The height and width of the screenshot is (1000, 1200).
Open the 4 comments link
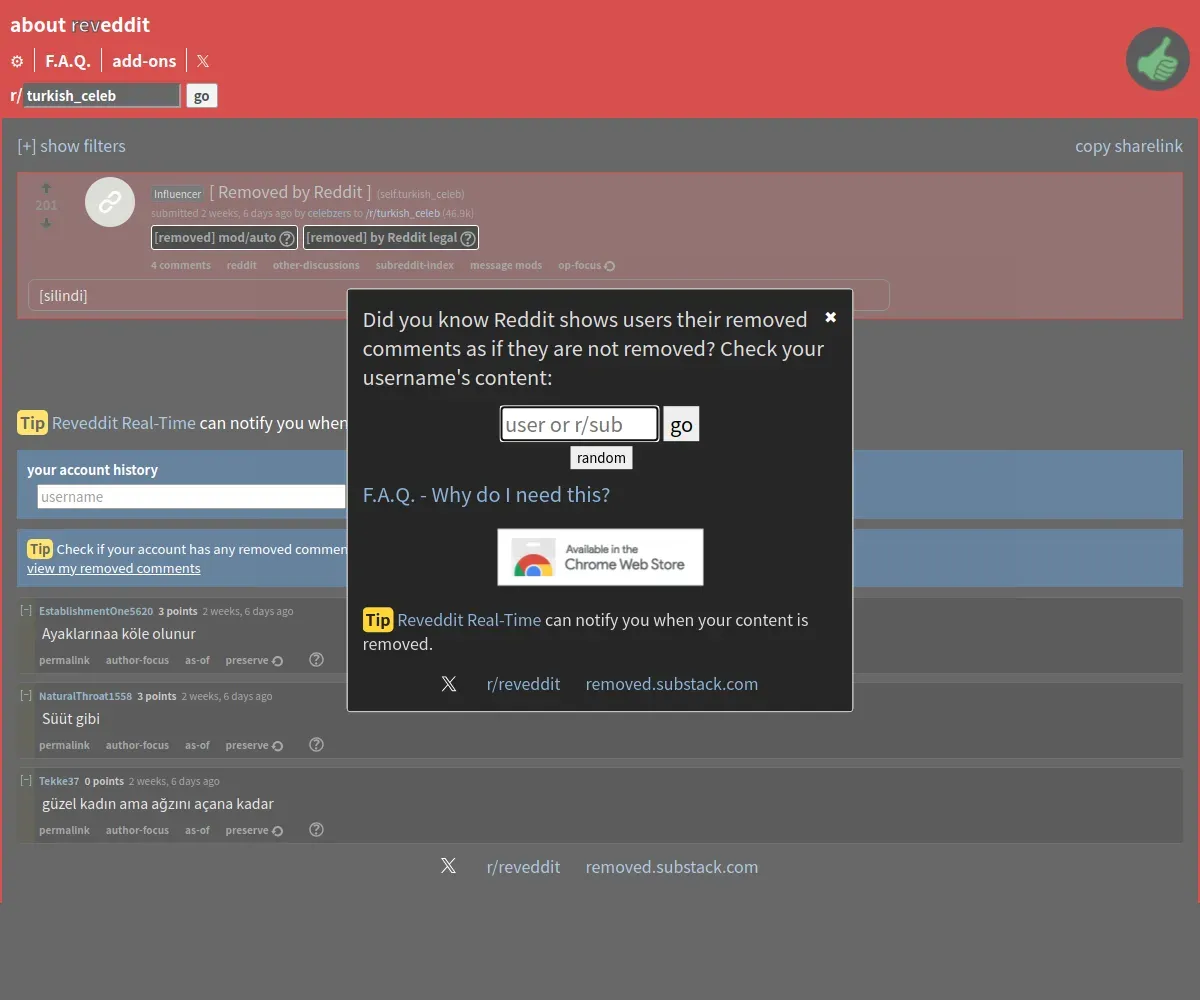(181, 265)
